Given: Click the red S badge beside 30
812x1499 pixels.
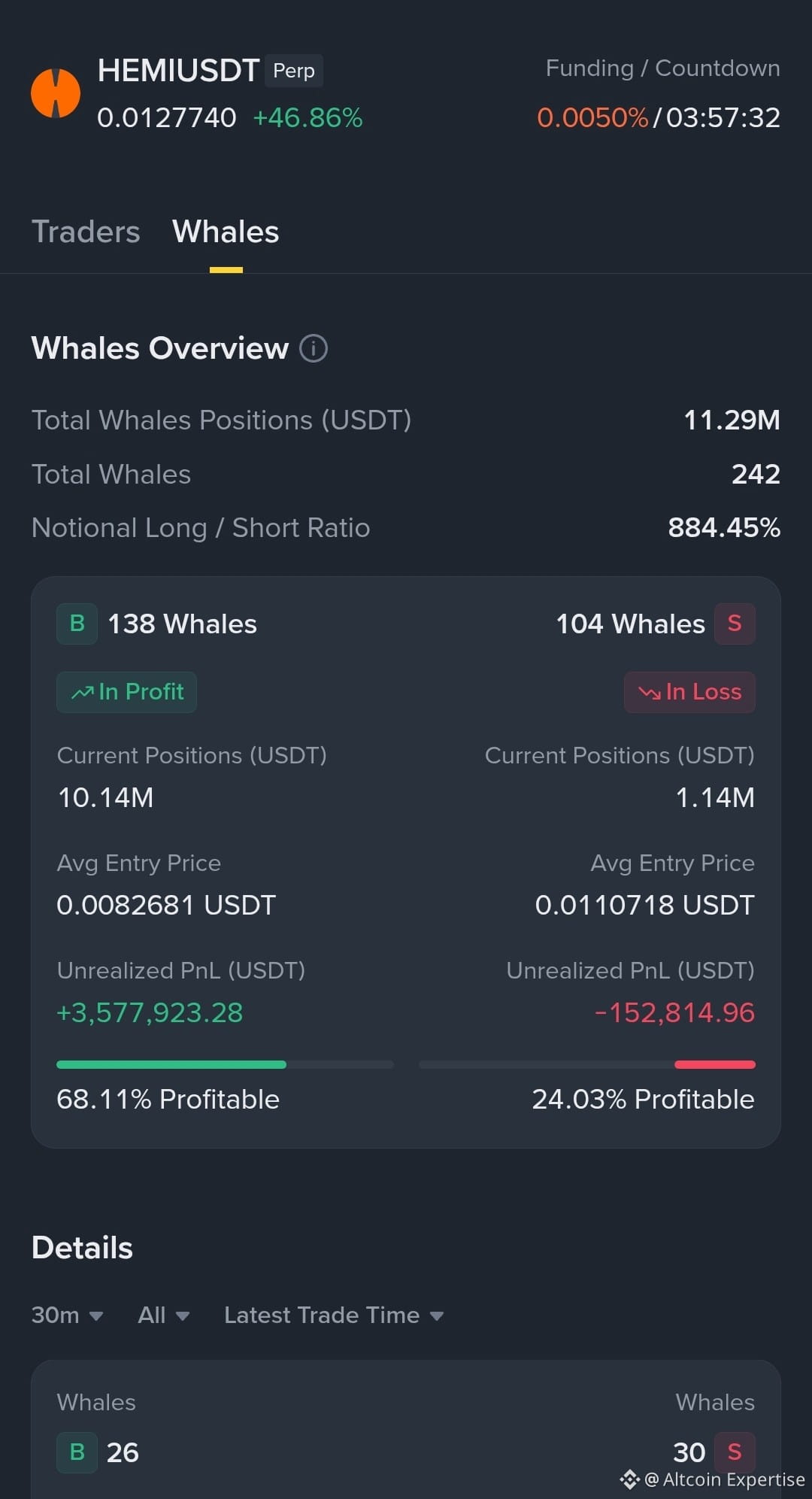Looking at the screenshot, I should tap(735, 1452).
